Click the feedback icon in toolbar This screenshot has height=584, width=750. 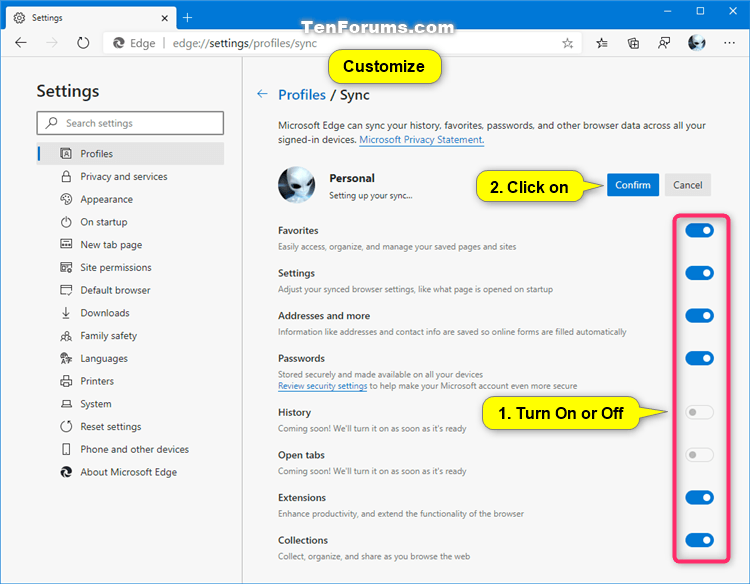click(x=664, y=44)
